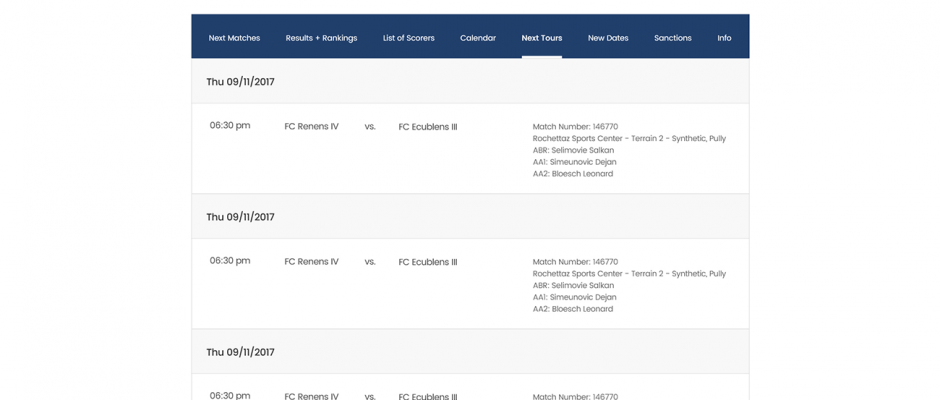Click FC Renens IV in the first match

(311, 127)
